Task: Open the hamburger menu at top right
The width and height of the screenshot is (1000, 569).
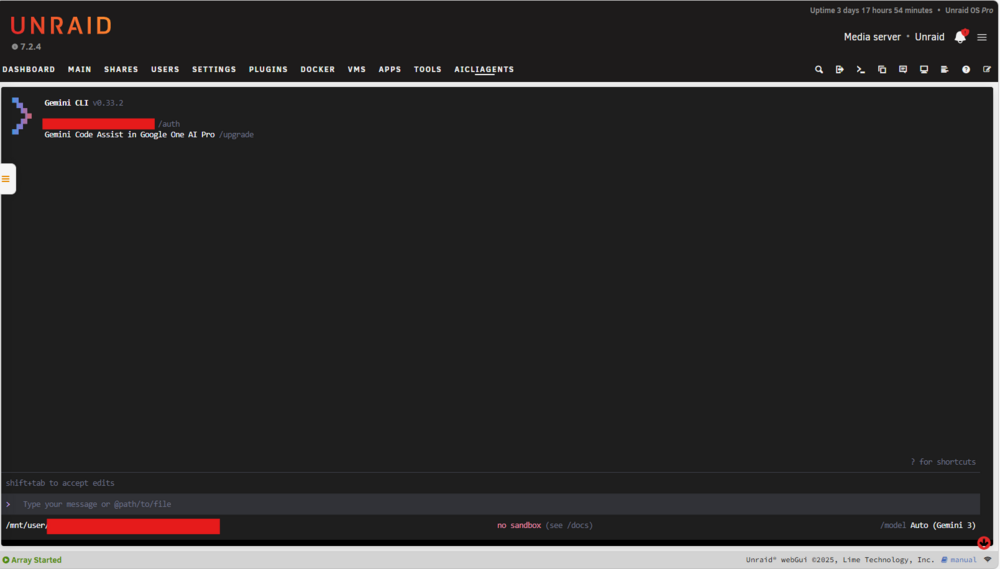Action: click(982, 38)
